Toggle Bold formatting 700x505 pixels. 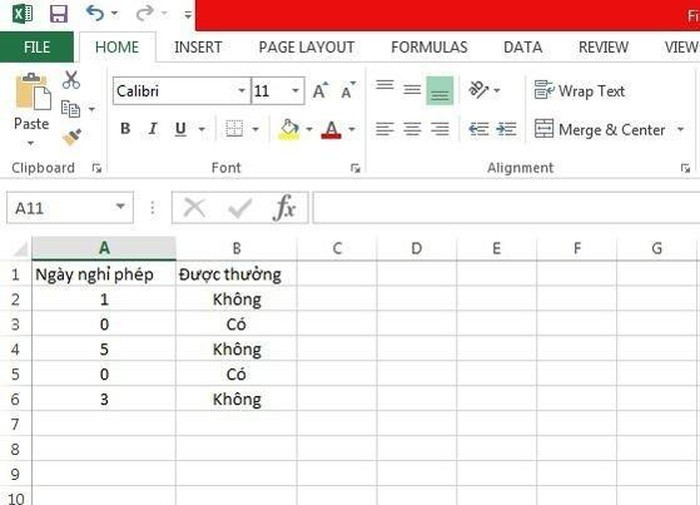point(125,129)
